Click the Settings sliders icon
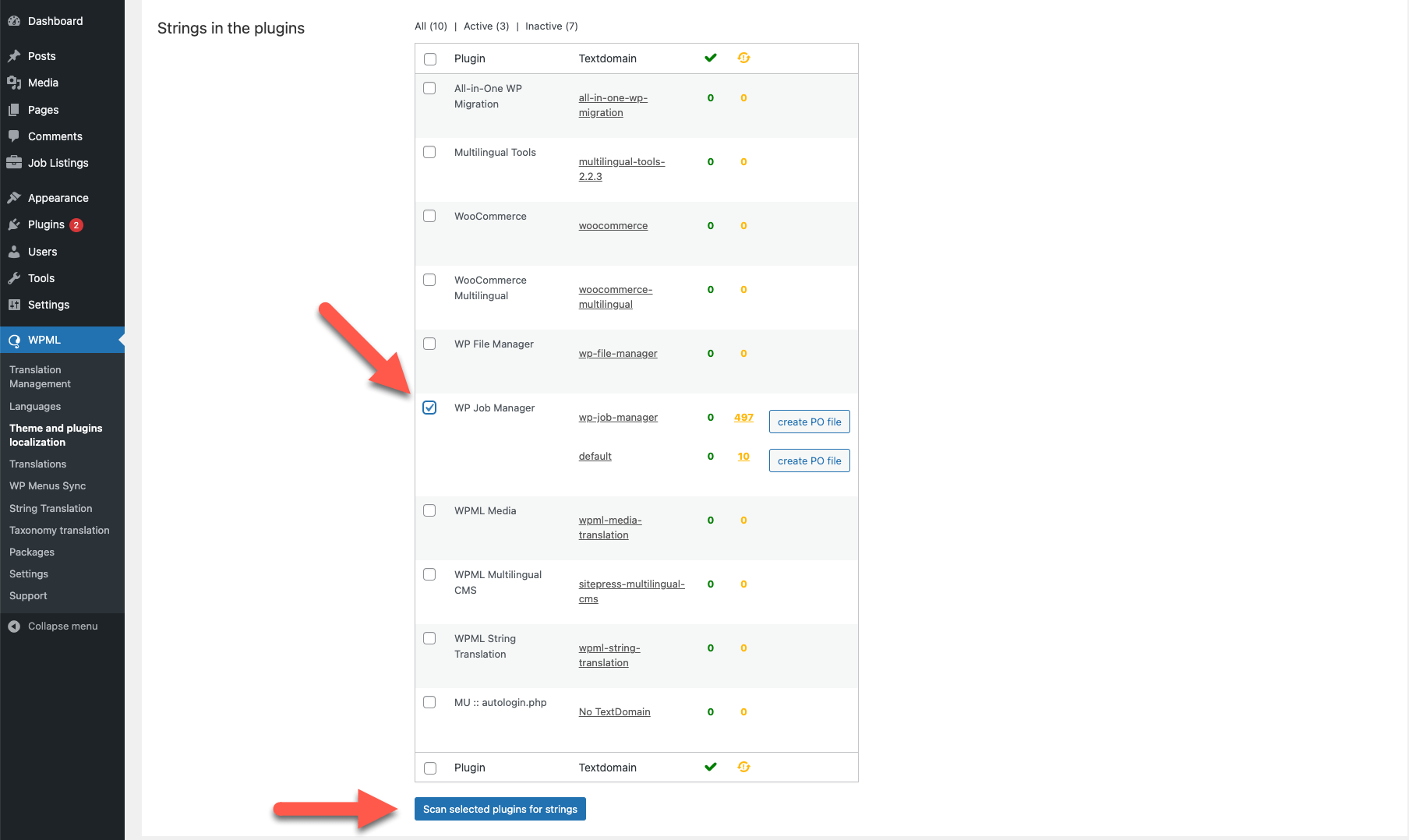 14,305
